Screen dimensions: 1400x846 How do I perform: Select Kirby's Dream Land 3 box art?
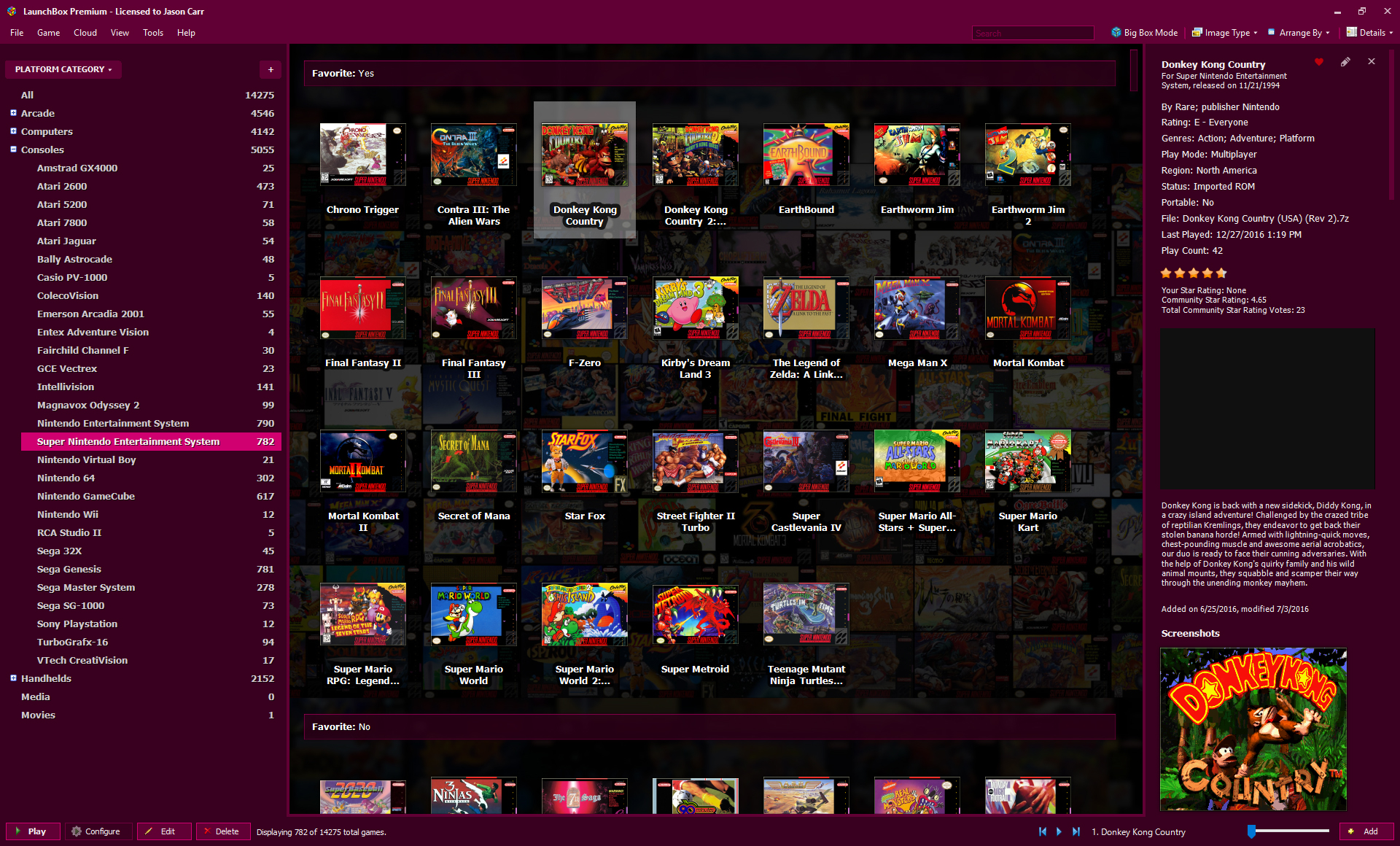695,308
